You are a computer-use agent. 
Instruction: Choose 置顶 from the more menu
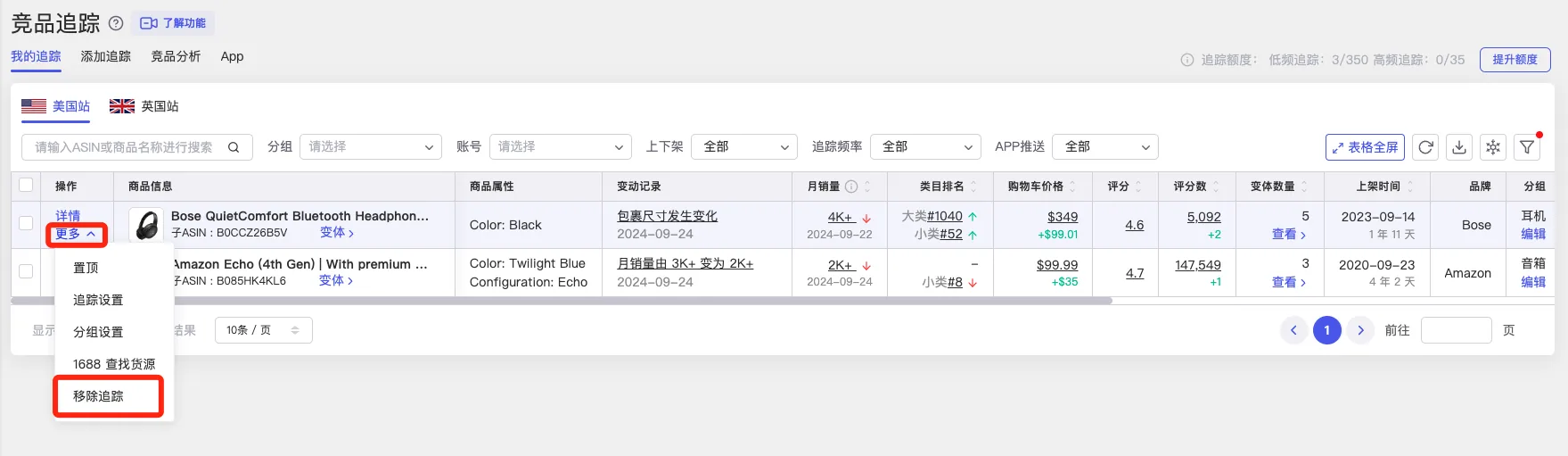pyautogui.click(x=86, y=268)
